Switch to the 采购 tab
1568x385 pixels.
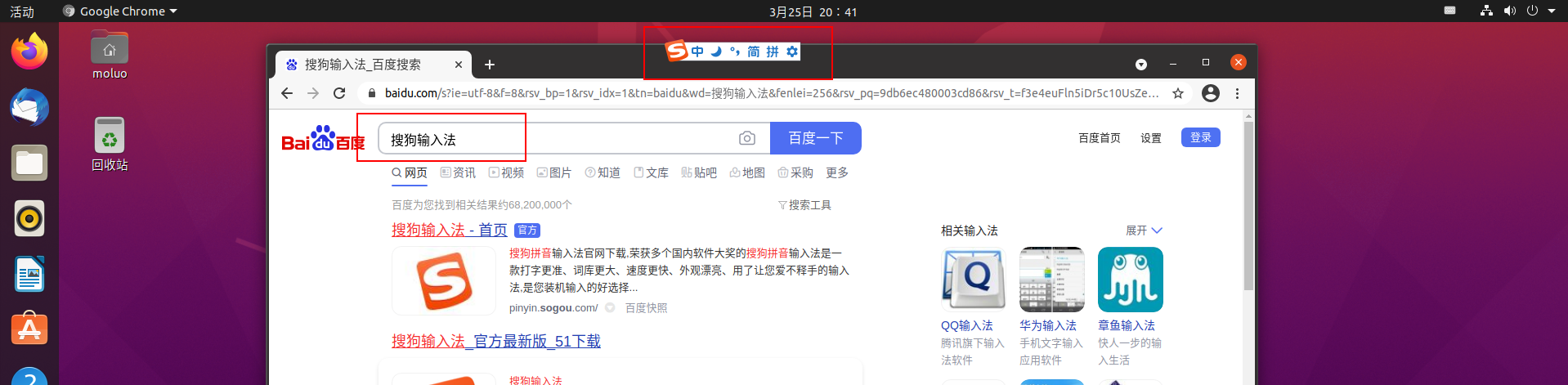[x=795, y=172]
